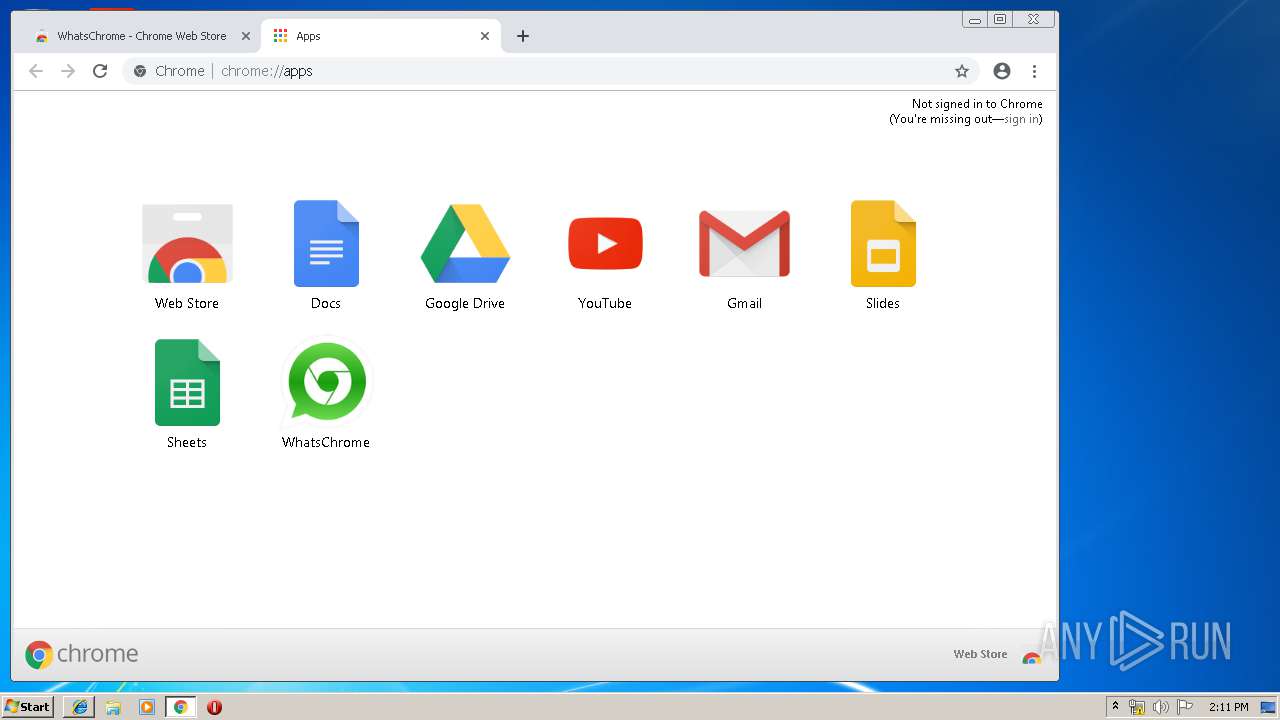Open the profile account icon
The image size is (1280, 720).
(1002, 71)
